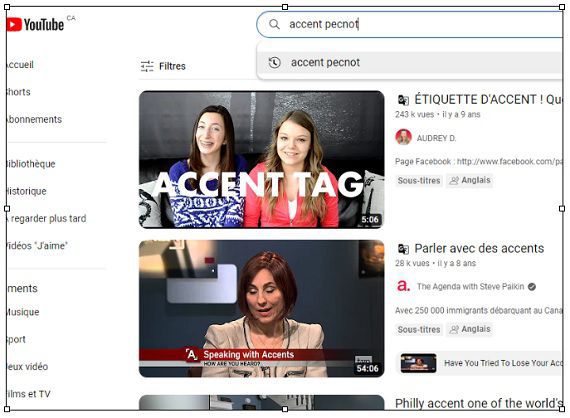The image size is (570, 418).
Task: Open the Filtres button
Action: pos(163,66)
